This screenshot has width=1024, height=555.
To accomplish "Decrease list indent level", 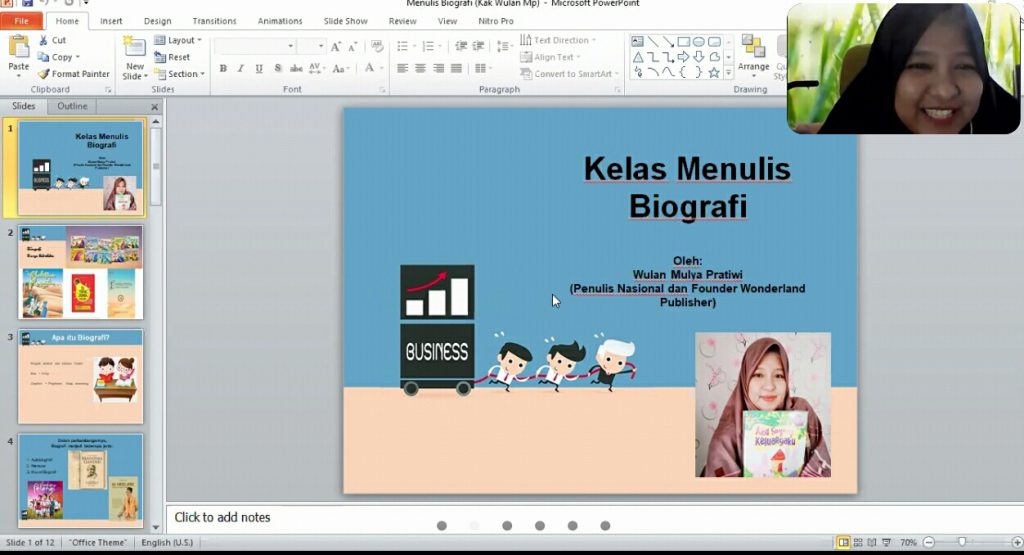I will coord(461,46).
